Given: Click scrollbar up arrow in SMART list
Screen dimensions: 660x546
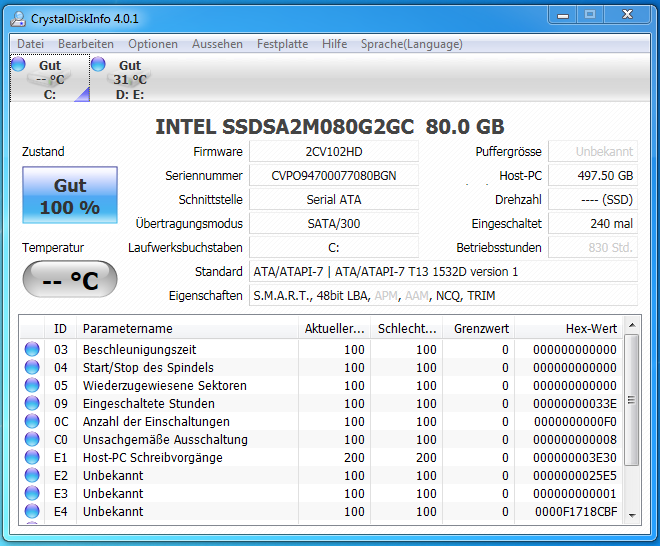Looking at the screenshot, I should (x=632, y=325).
